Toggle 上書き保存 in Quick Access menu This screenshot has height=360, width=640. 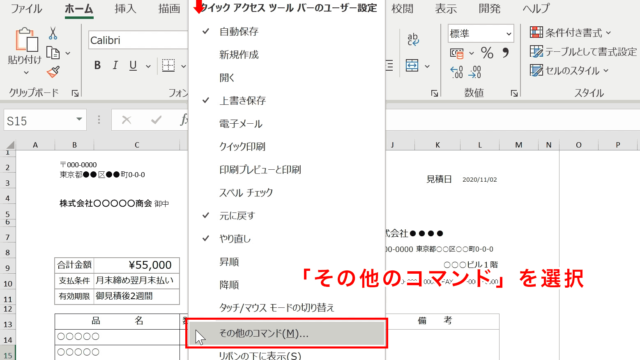[287, 100]
